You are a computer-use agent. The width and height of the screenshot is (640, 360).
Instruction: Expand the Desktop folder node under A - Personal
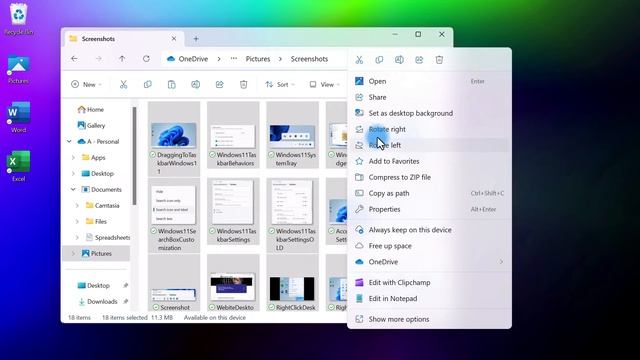73,173
